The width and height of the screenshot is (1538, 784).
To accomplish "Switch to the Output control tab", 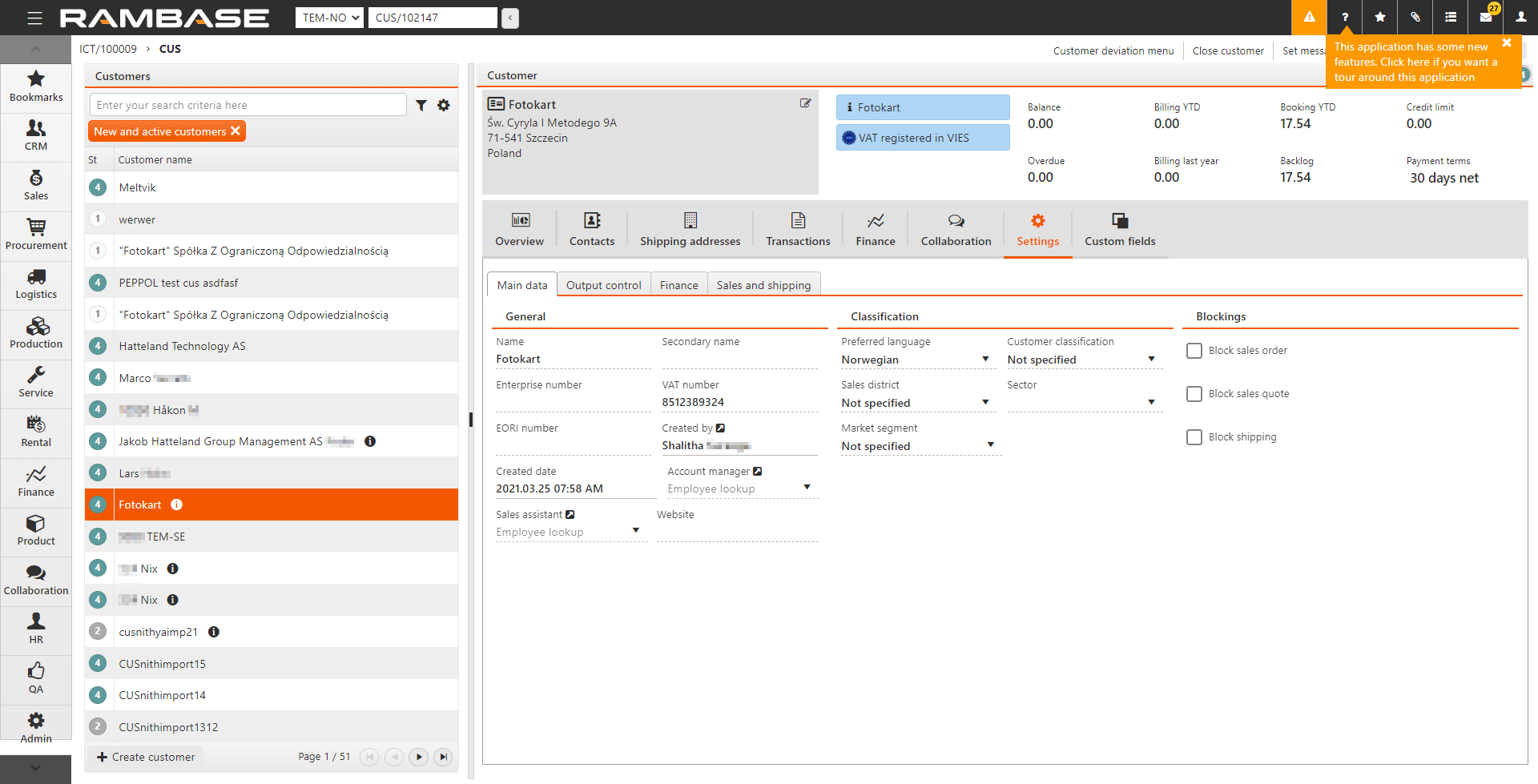I will pyautogui.click(x=603, y=285).
